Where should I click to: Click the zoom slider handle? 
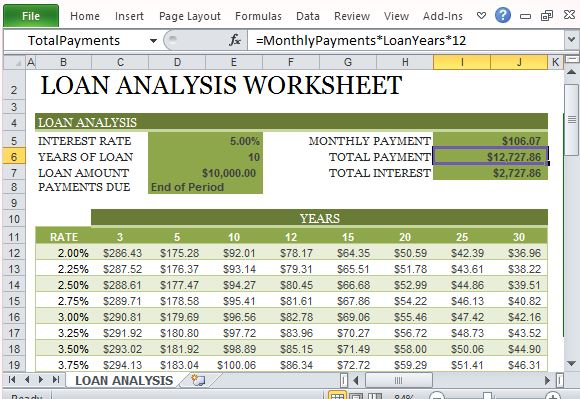487,396
